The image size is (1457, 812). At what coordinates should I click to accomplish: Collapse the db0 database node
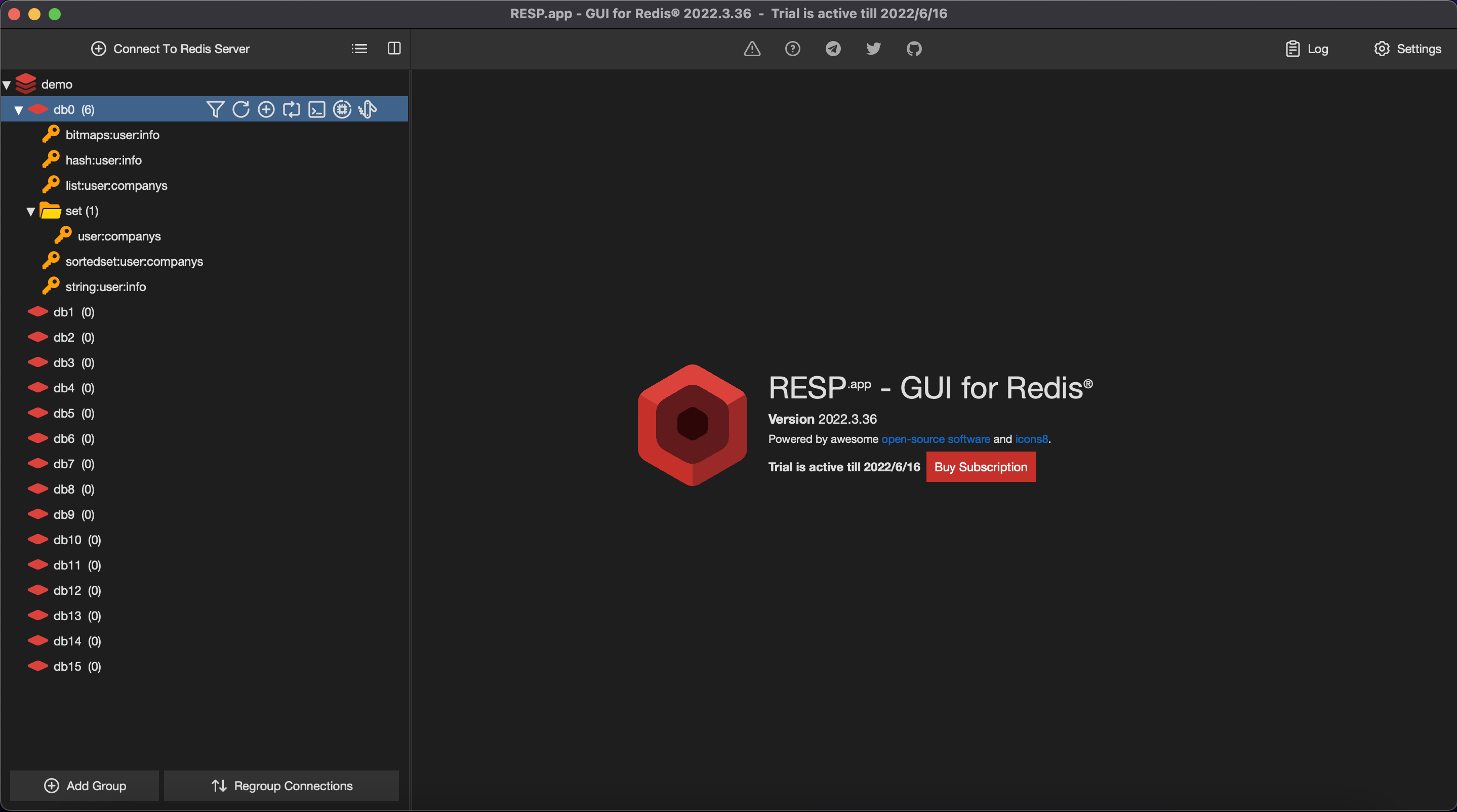pyautogui.click(x=19, y=110)
